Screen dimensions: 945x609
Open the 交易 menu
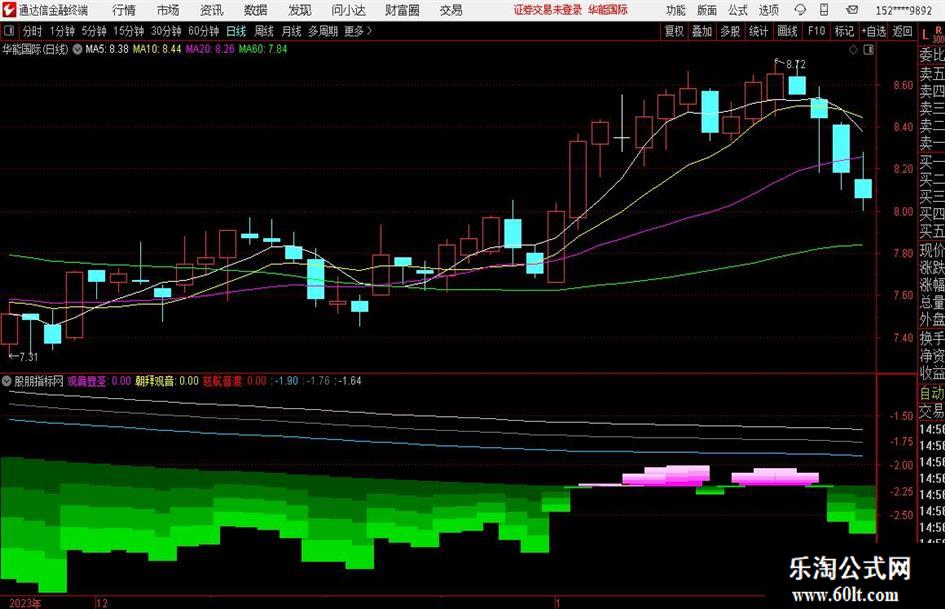[x=451, y=10]
